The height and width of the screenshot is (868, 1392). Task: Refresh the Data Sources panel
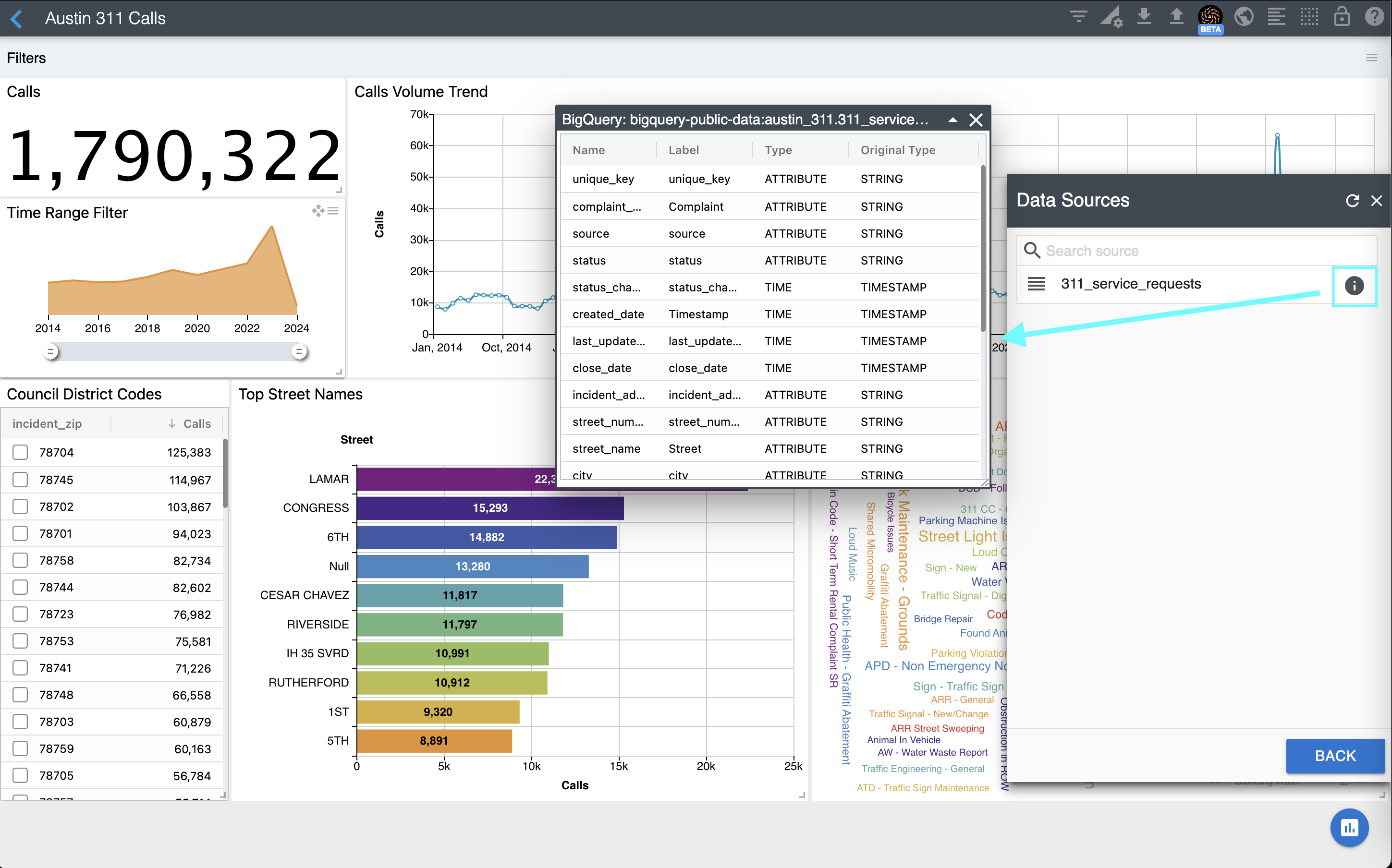1352,200
